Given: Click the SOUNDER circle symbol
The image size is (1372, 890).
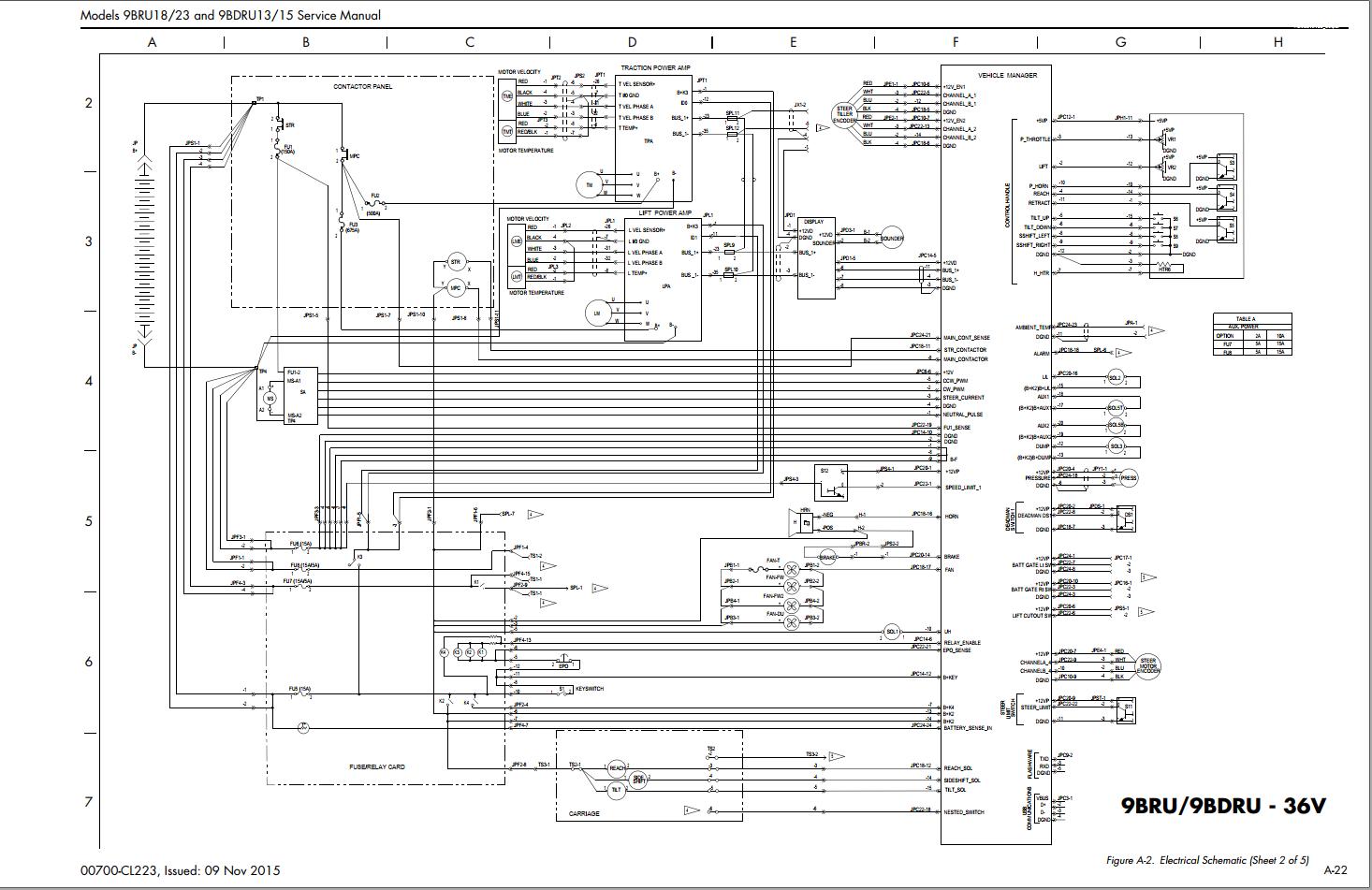Looking at the screenshot, I should click(x=892, y=238).
